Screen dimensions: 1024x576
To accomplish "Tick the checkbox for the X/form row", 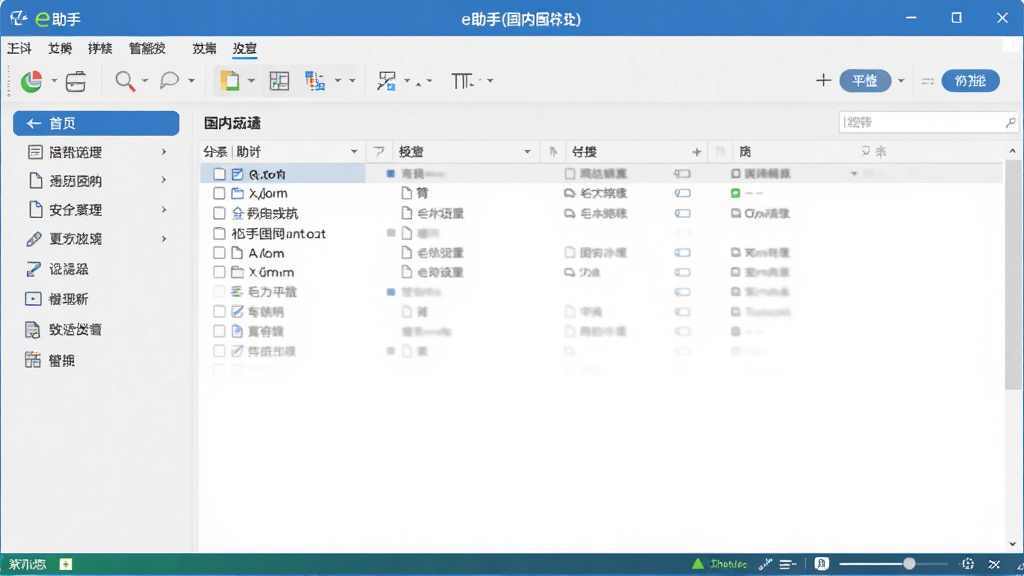I will pos(219,193).
